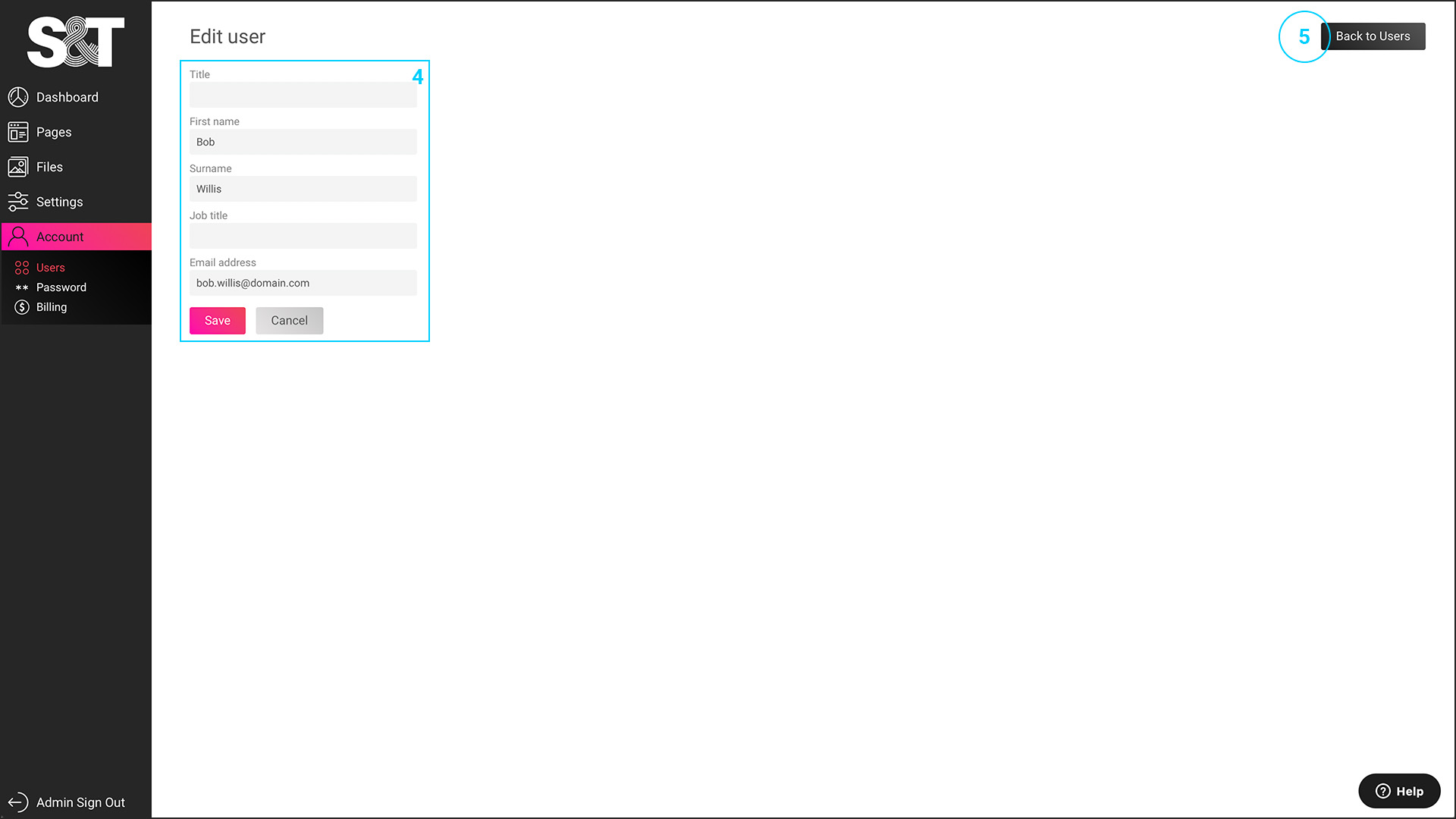Click the Email address input field
1456x819 pixels.
click(303, 283)
